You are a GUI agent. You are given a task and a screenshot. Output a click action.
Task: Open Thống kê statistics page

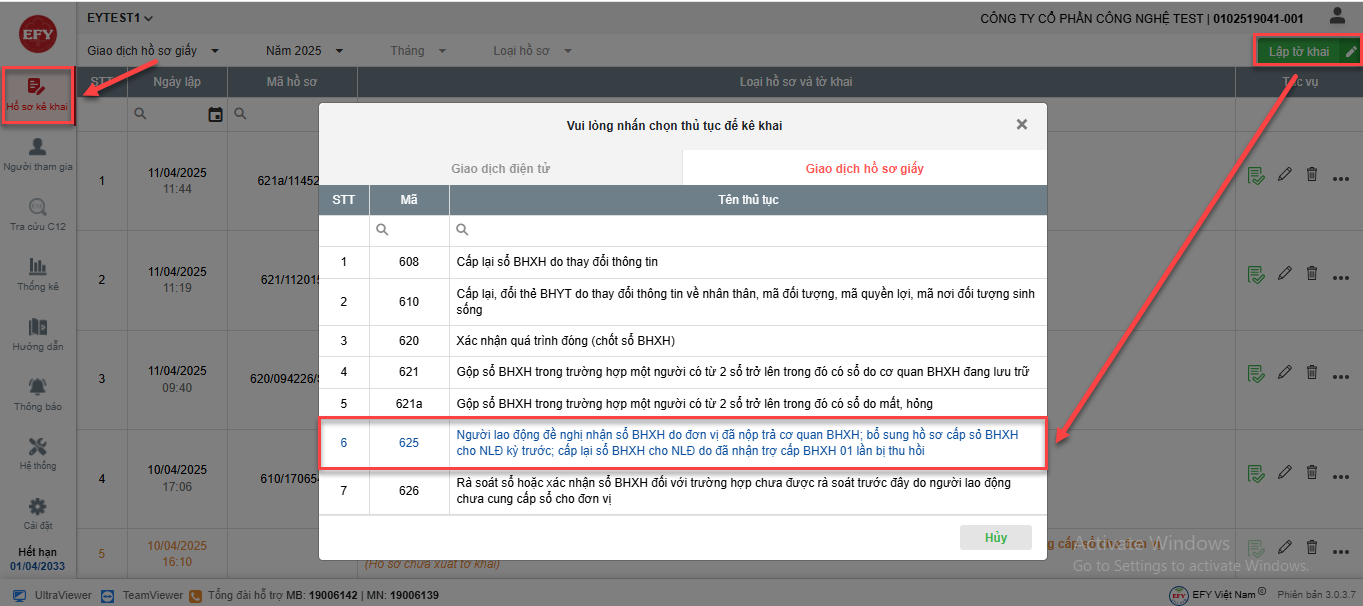coord(38,274)
